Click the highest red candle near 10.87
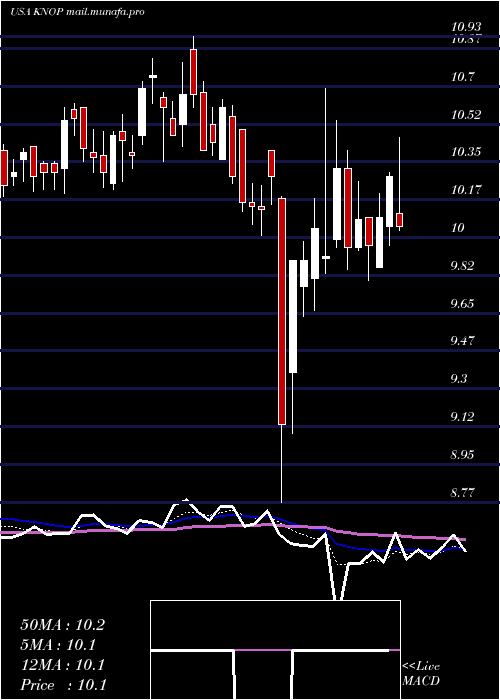Image resolution: width=500 pixels, height=700 pixels. tap(193, 72)
